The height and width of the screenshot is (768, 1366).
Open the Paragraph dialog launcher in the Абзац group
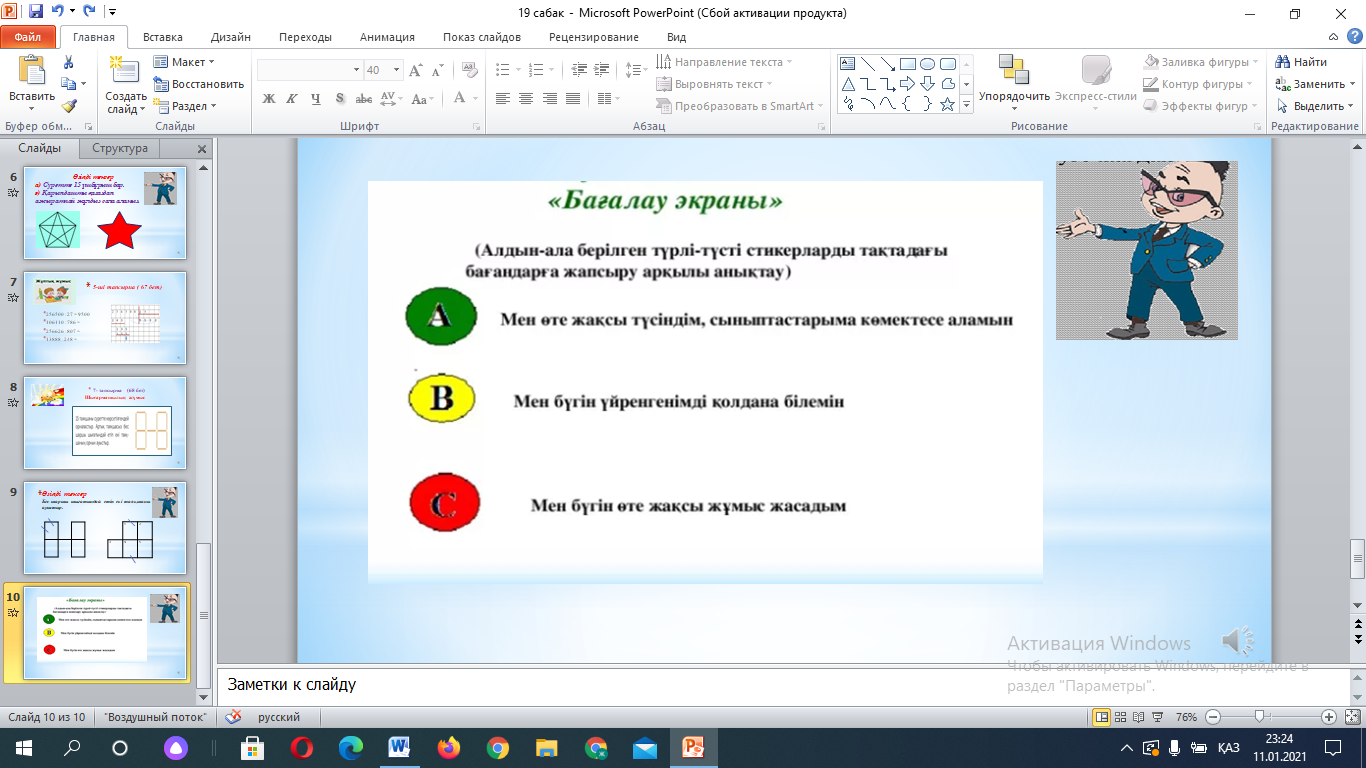(822, 127)
